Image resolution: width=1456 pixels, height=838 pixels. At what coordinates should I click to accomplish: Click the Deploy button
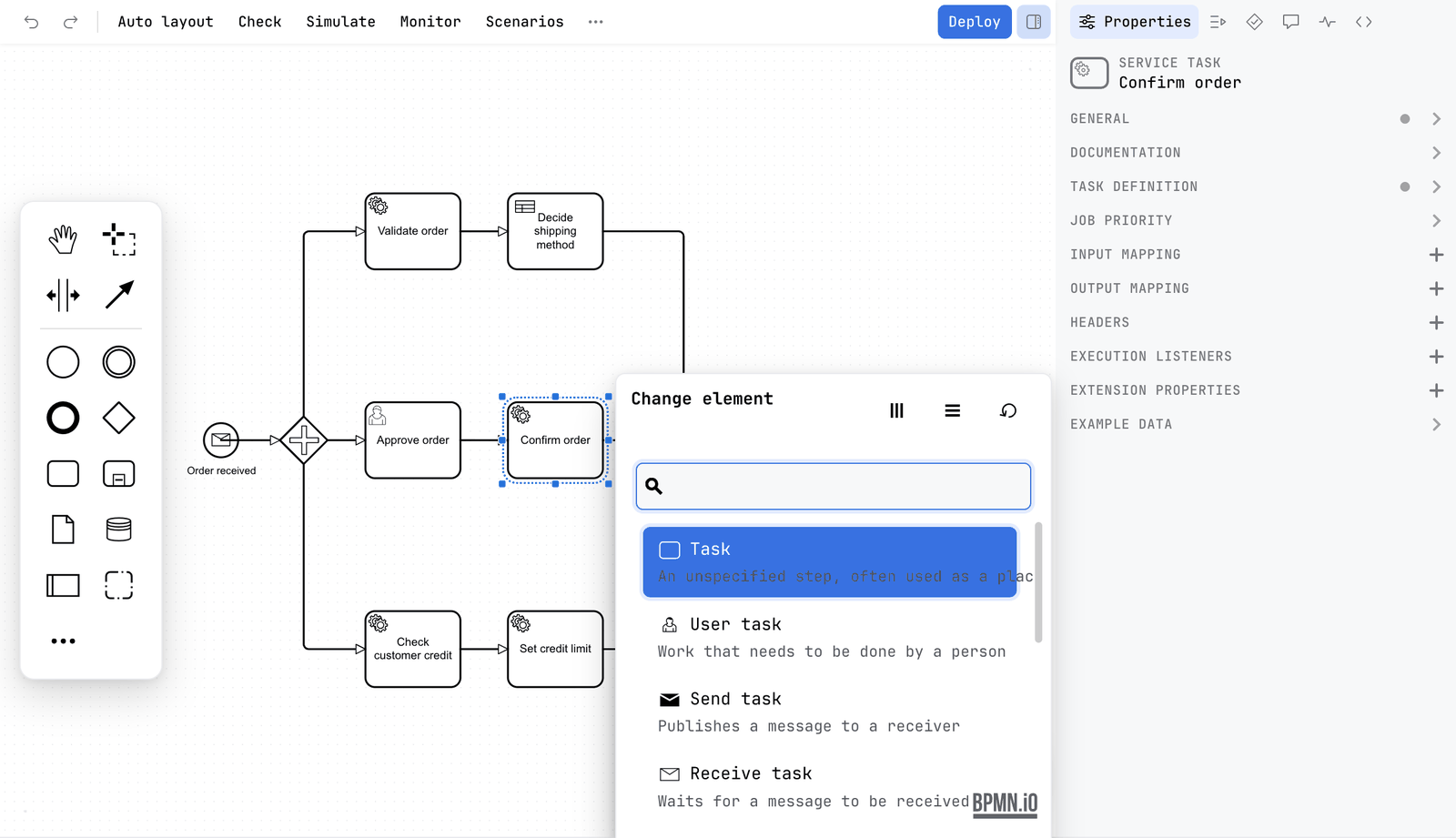(x=975, y=22)
